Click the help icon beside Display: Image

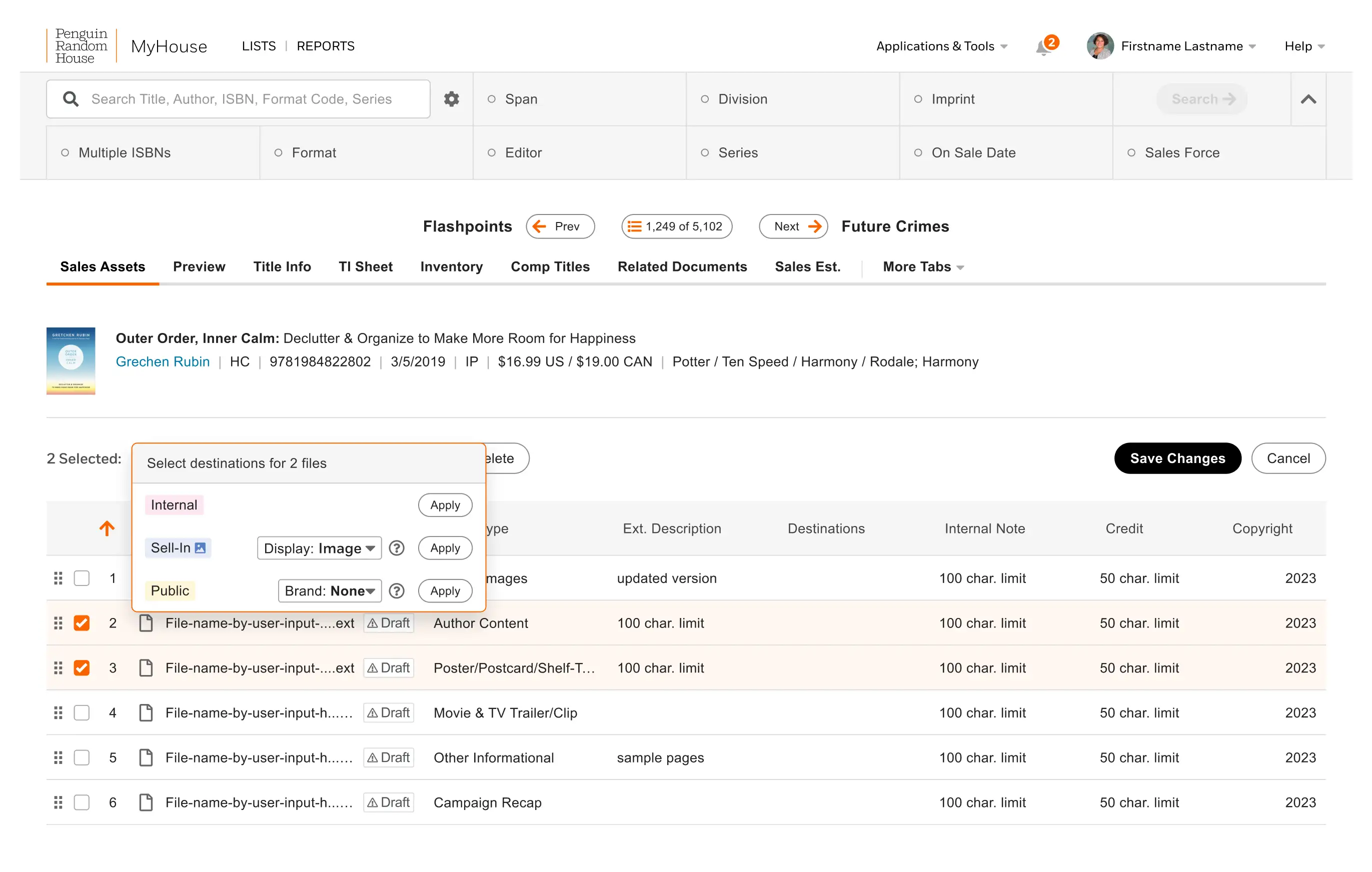[397, 548]
